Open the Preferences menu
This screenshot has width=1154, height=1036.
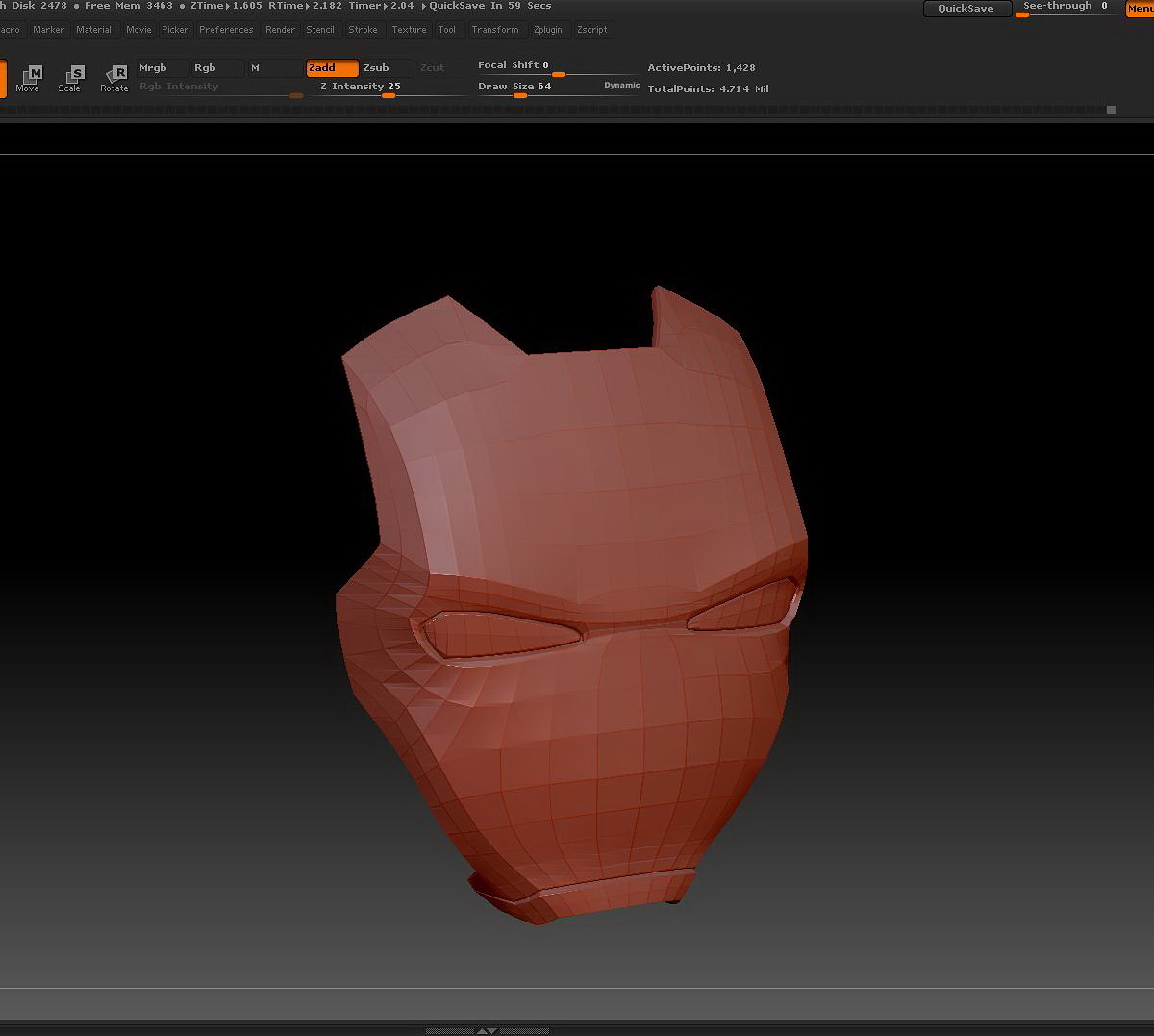[226, 30]
